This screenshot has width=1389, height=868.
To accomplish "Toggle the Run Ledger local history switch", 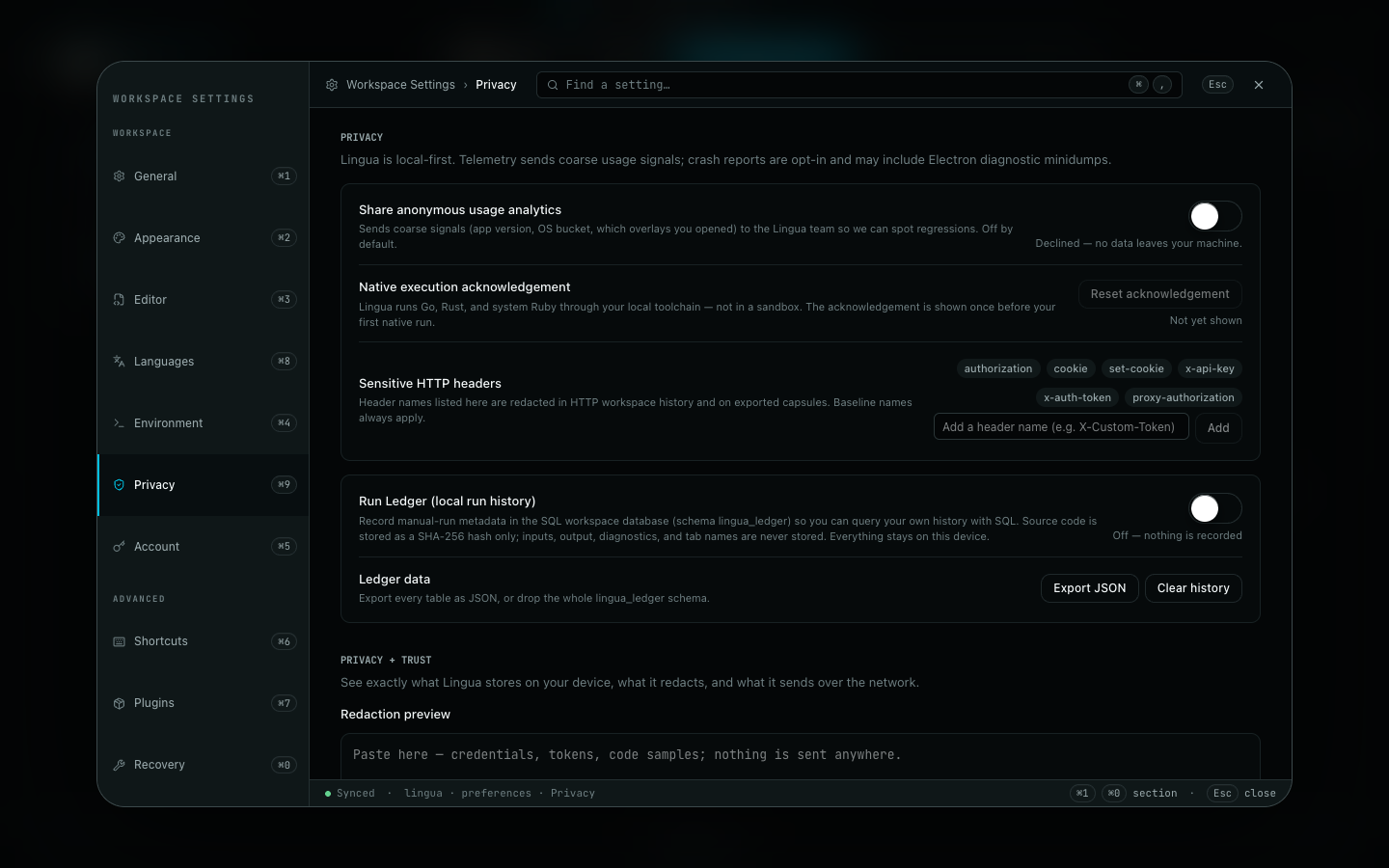I will coord(1215,508).
